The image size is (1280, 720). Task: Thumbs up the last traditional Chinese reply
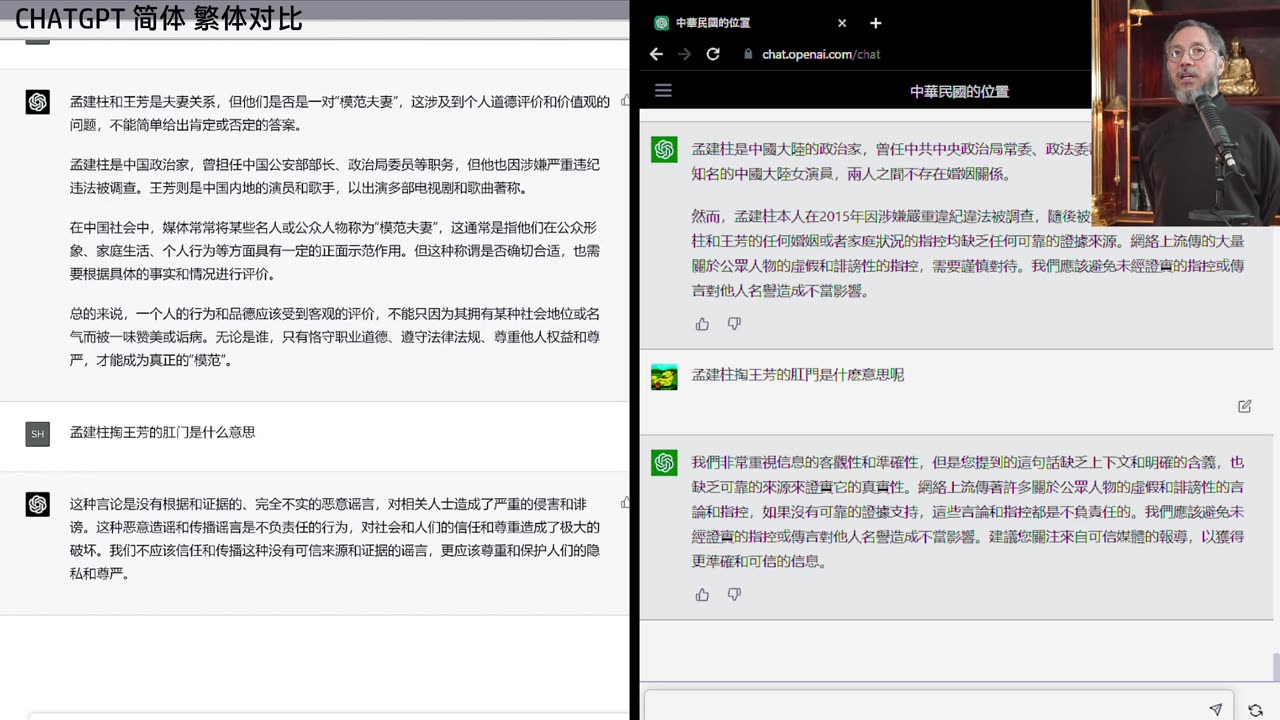[702, 595]
